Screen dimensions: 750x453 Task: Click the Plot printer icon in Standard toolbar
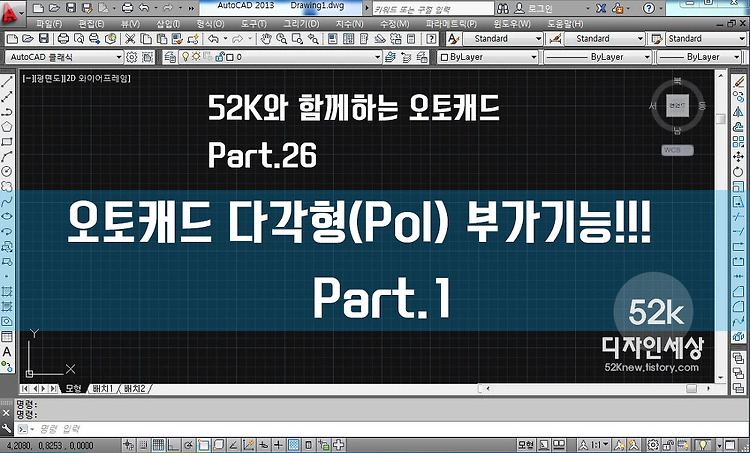(63, 39)
